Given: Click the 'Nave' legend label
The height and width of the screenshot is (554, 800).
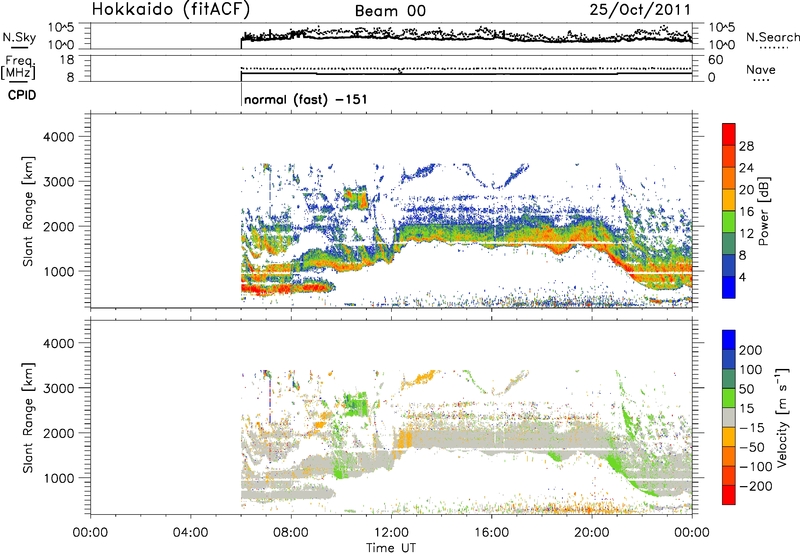Looking at the screenshot, I should (761, 69).
